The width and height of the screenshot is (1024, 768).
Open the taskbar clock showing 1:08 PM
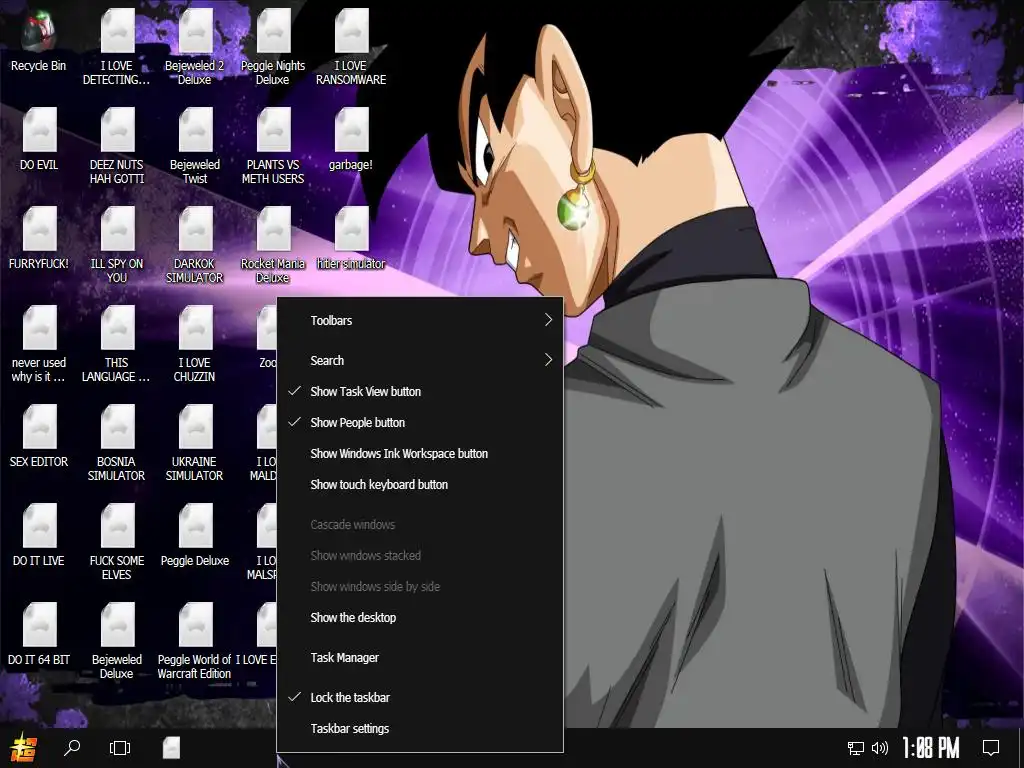[931, 748]
